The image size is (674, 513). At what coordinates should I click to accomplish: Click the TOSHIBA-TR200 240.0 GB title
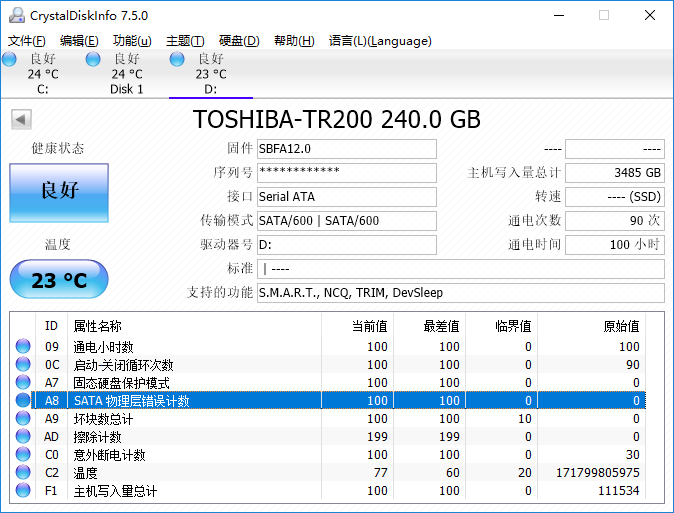coord(337,119)
